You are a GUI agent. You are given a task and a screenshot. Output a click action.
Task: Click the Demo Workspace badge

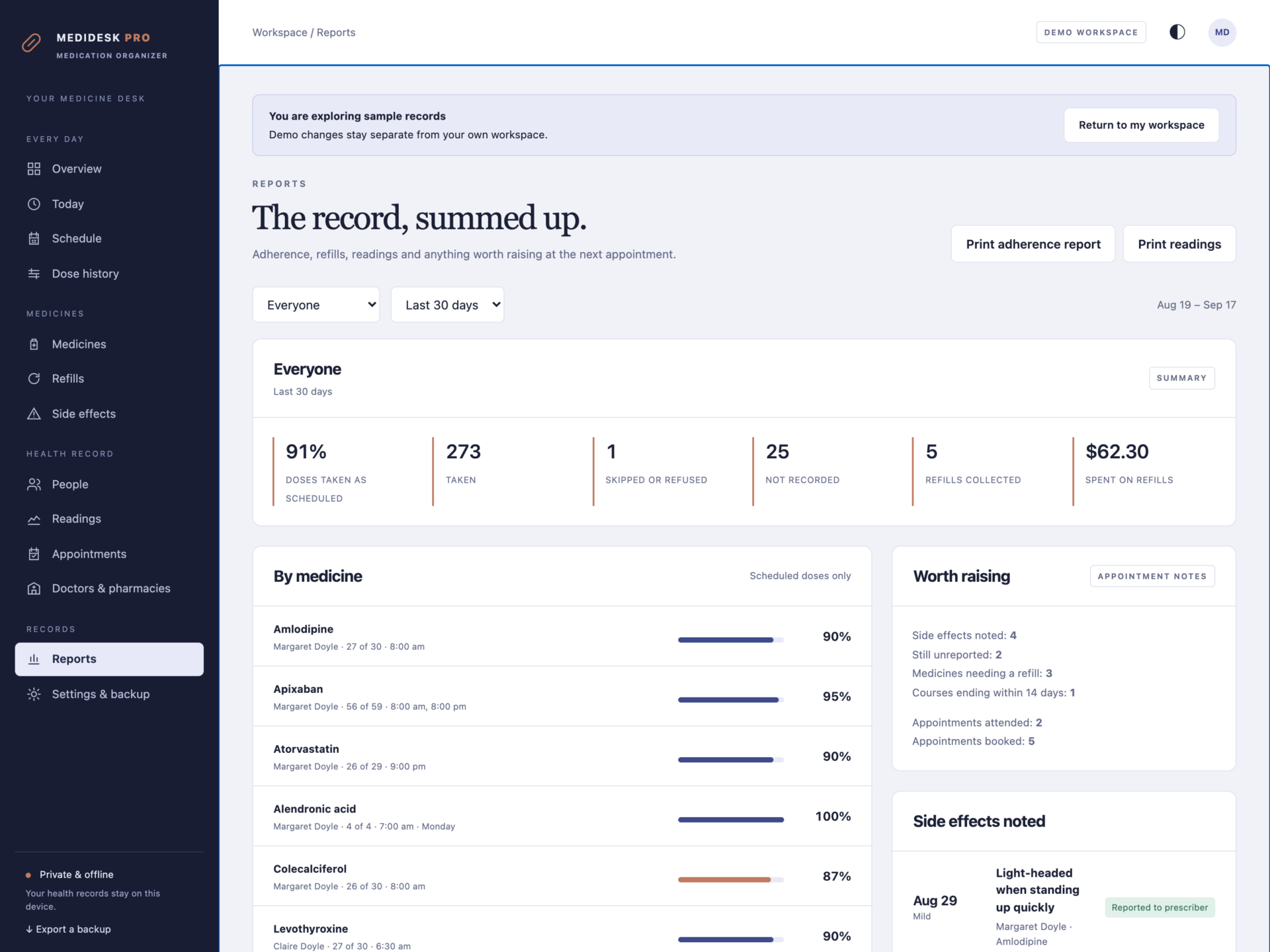(1091, 32)
